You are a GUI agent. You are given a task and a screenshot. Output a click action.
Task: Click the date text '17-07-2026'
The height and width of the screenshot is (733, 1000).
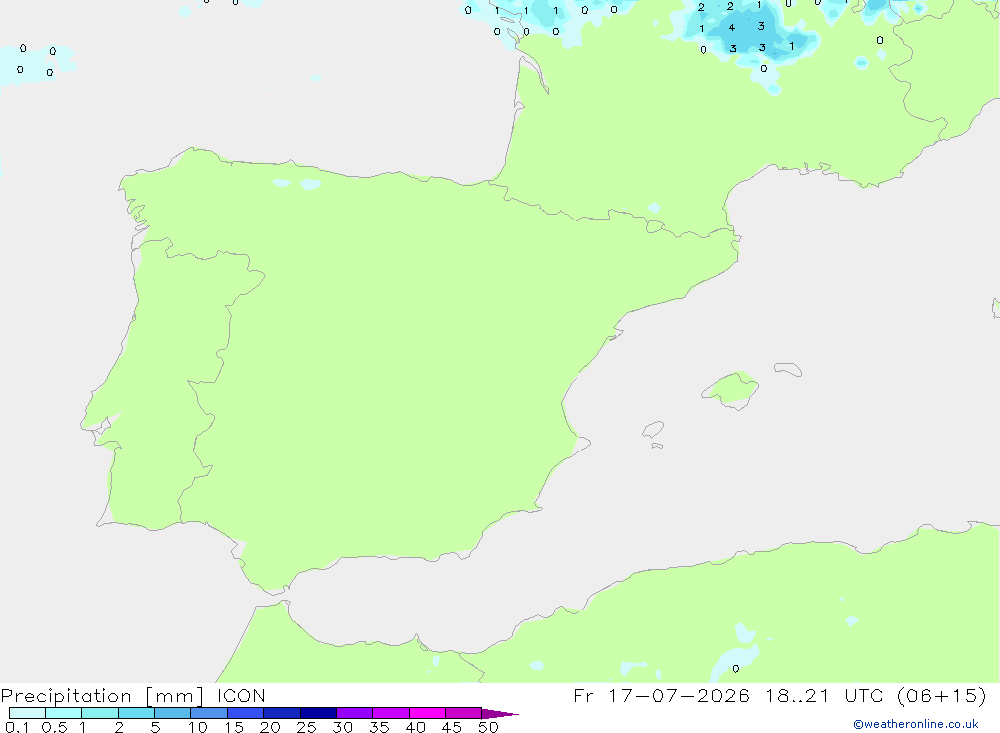tap(679, 695)
